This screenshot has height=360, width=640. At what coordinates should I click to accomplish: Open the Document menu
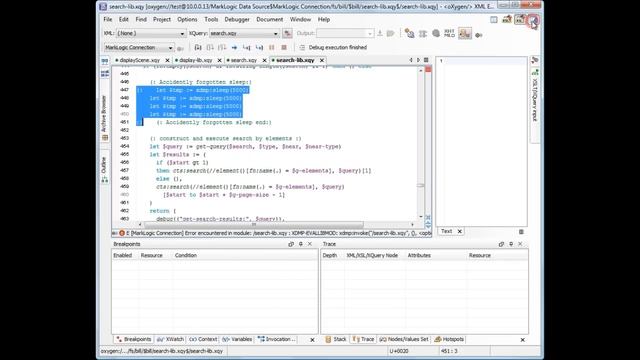(269, 19)
